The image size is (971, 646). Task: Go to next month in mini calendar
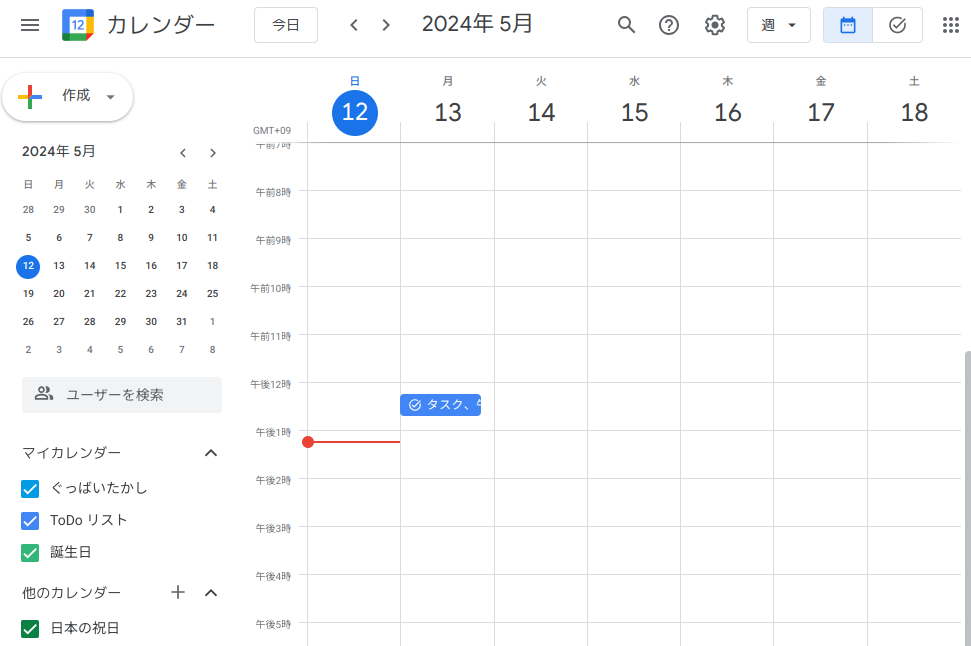tap(212, 152)
